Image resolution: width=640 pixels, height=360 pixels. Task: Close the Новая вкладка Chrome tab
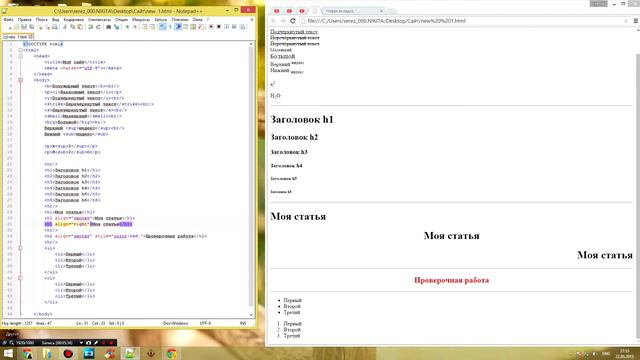coord(381,11)
